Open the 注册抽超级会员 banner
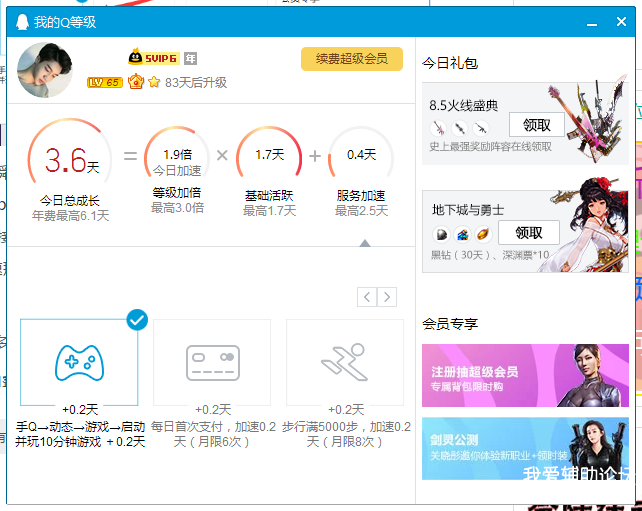Screen dimensions: 642x511 pos(525,375)
